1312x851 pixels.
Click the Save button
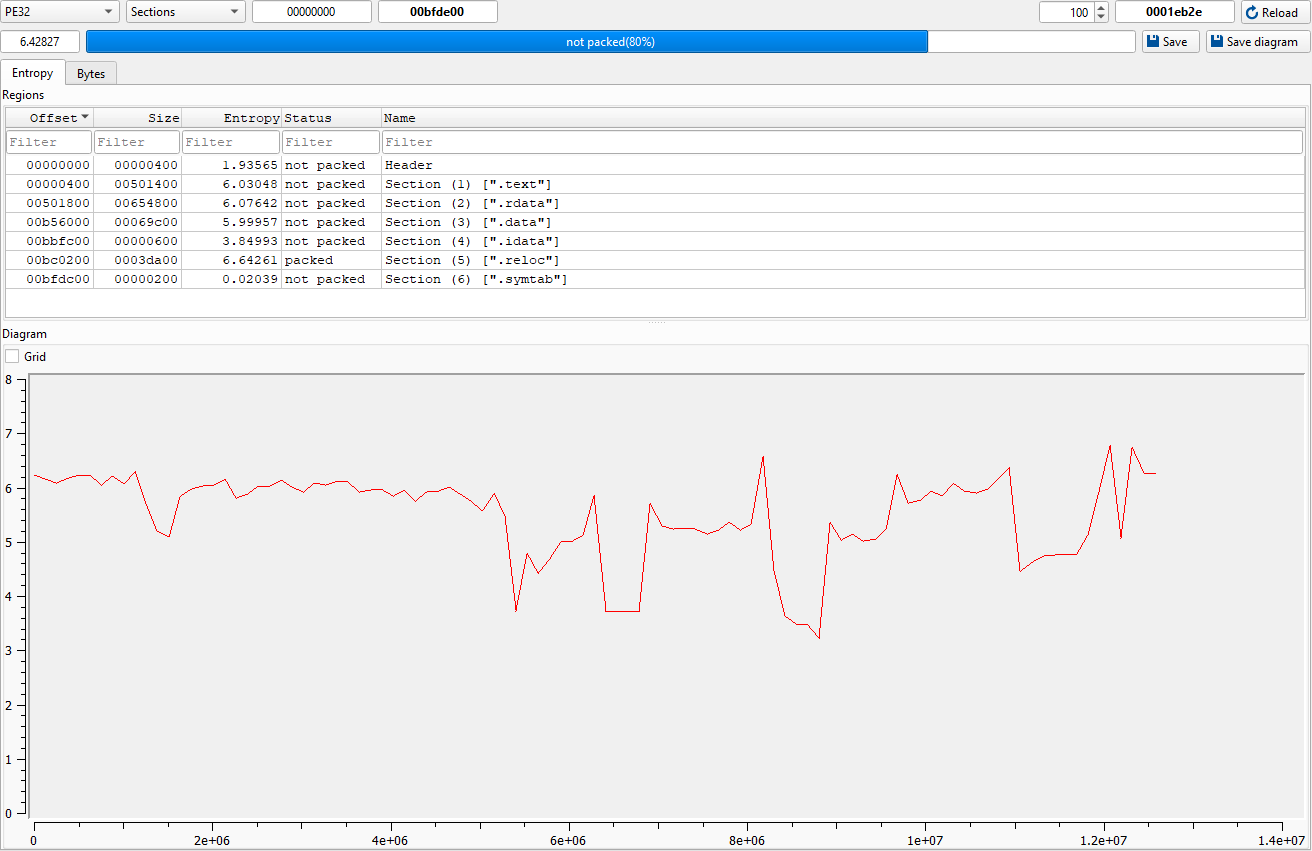point(1170,42)
